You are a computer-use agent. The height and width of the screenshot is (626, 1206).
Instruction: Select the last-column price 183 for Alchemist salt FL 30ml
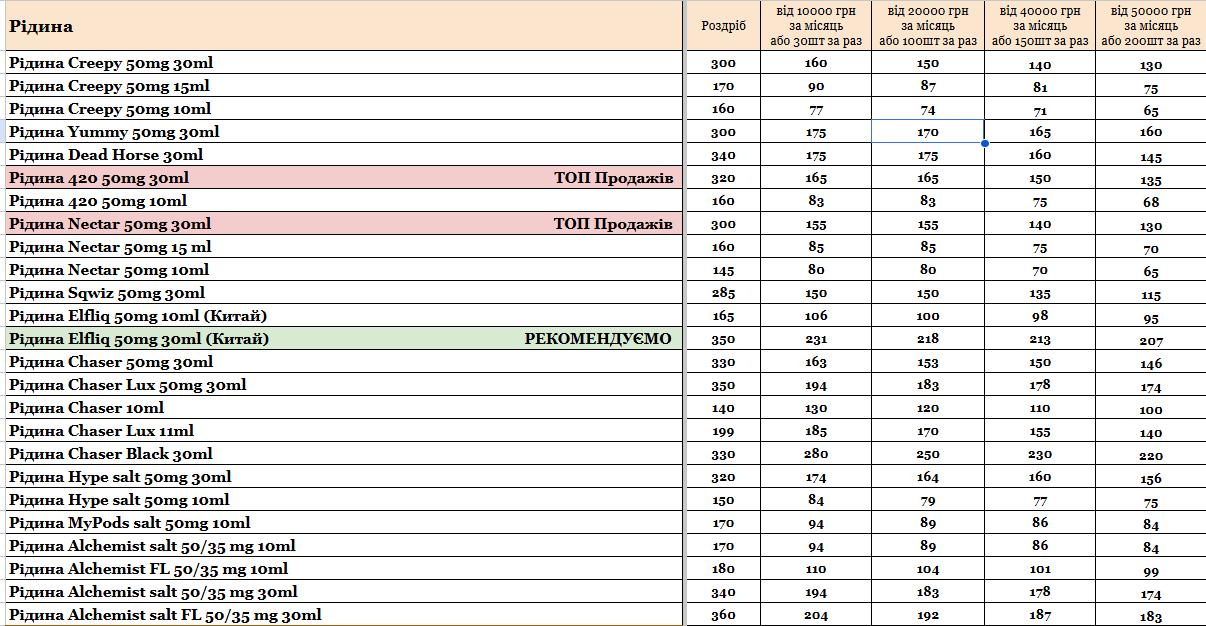point(1151,616)
